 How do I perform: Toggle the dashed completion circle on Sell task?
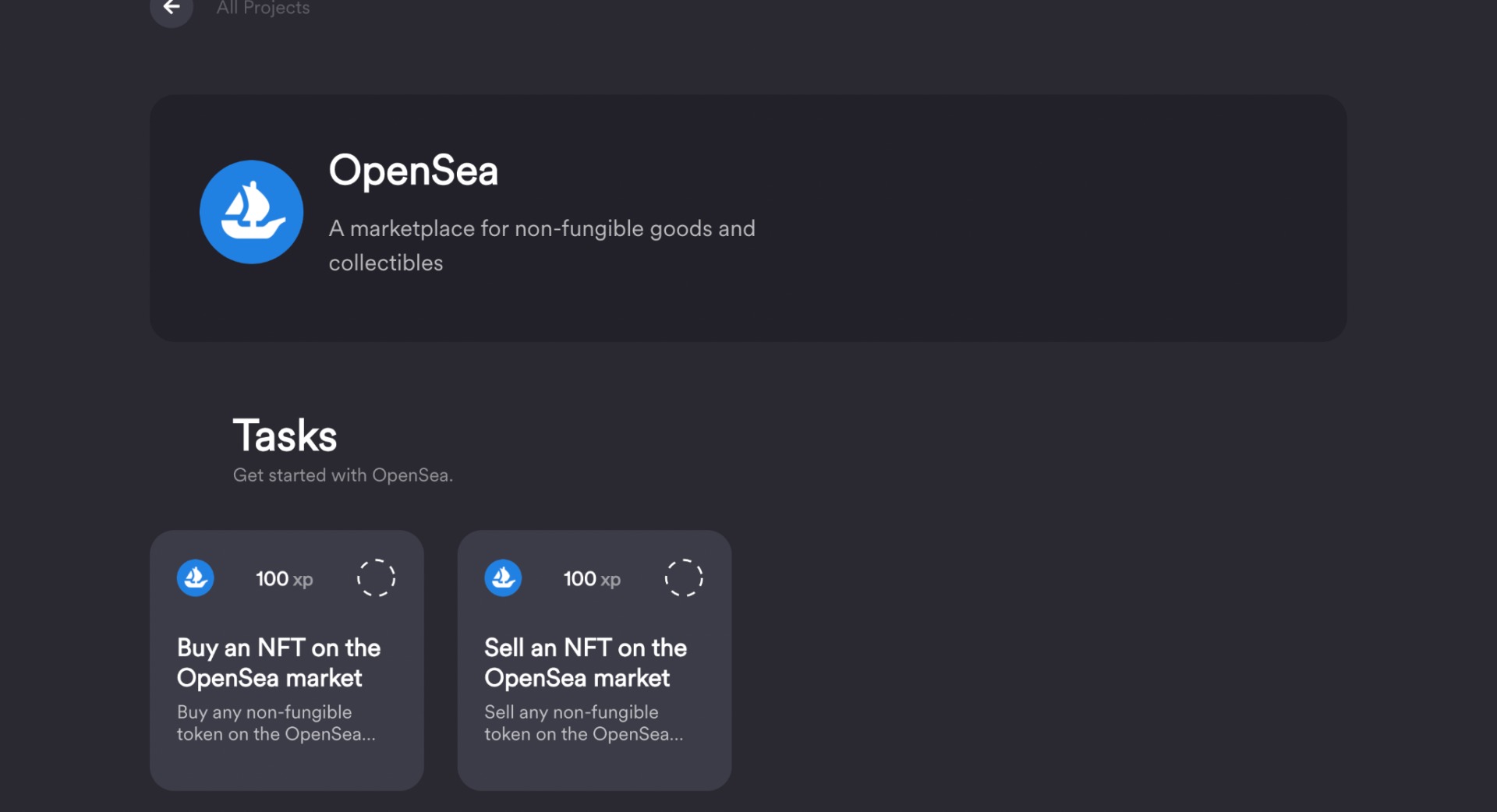pyautogui.click(x=684, y=578)
